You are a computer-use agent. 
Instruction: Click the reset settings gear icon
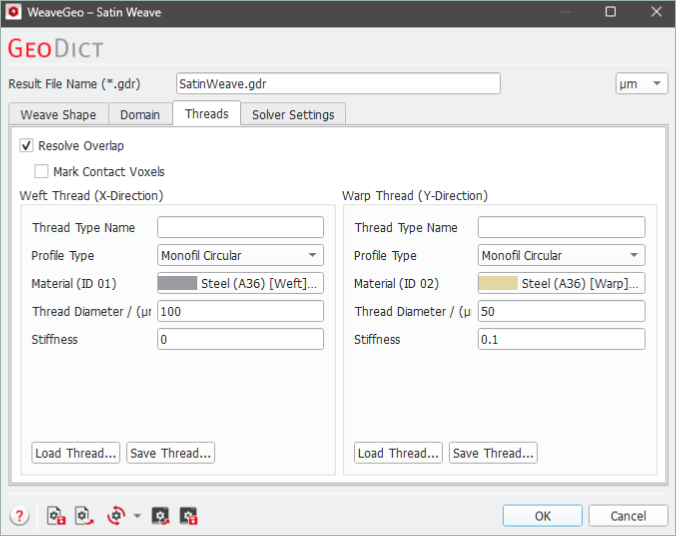click(x=116, y=516)
